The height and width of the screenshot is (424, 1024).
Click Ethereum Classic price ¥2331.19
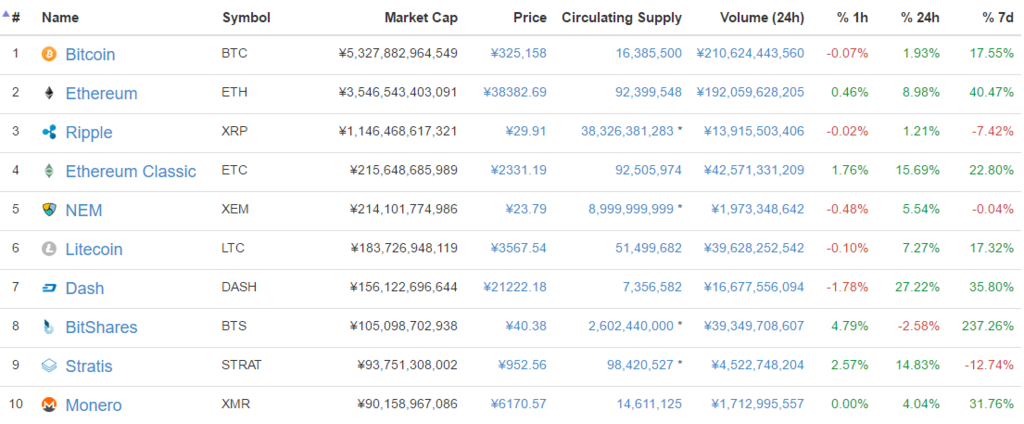click(519, 171)
